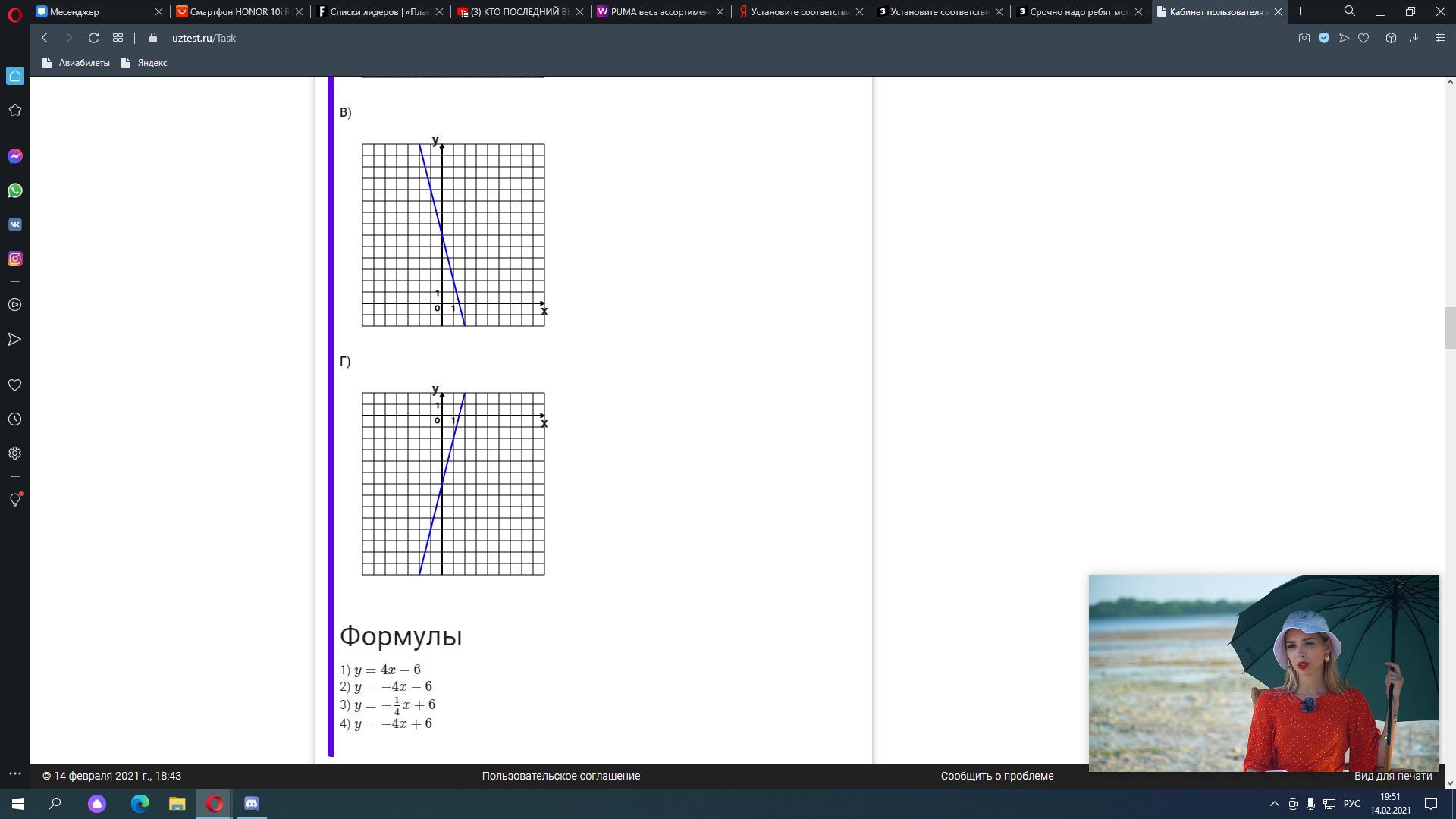
Task: Open Pinboards heart in the sidebar
Action: [x=14, y=385]
